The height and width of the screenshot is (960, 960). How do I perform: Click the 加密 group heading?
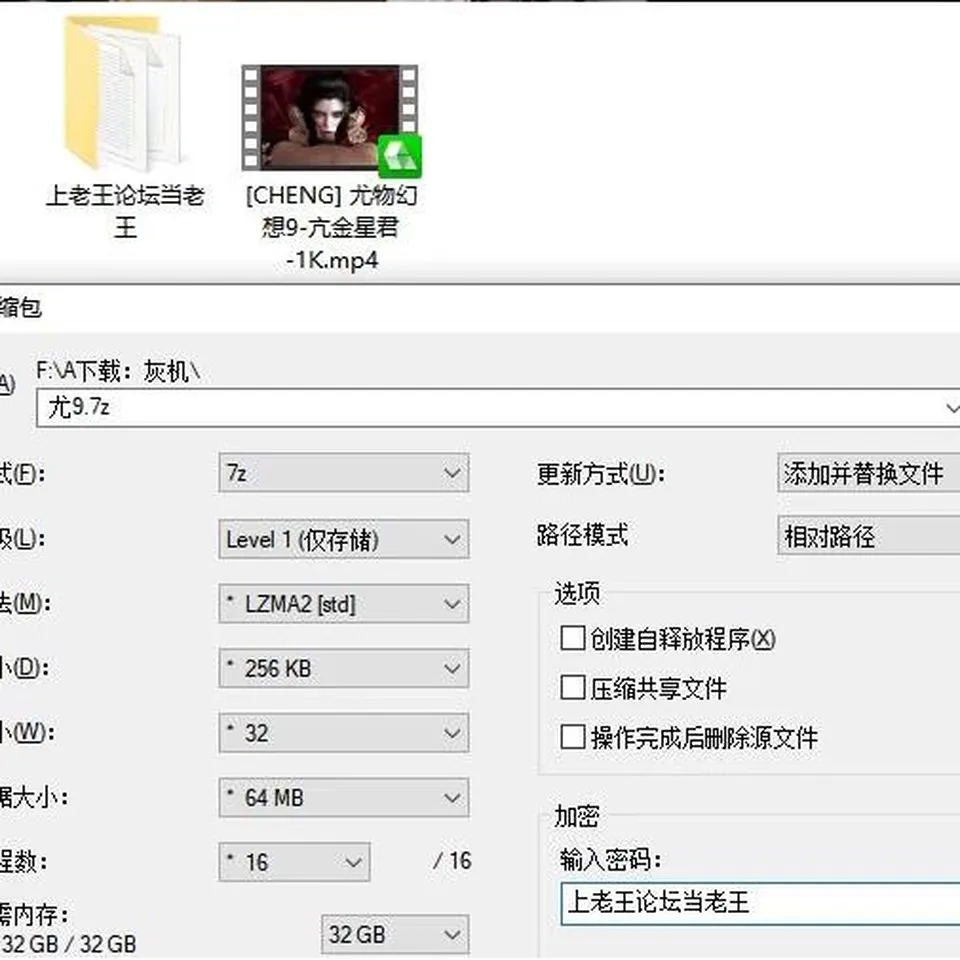[x=577, y=816]
